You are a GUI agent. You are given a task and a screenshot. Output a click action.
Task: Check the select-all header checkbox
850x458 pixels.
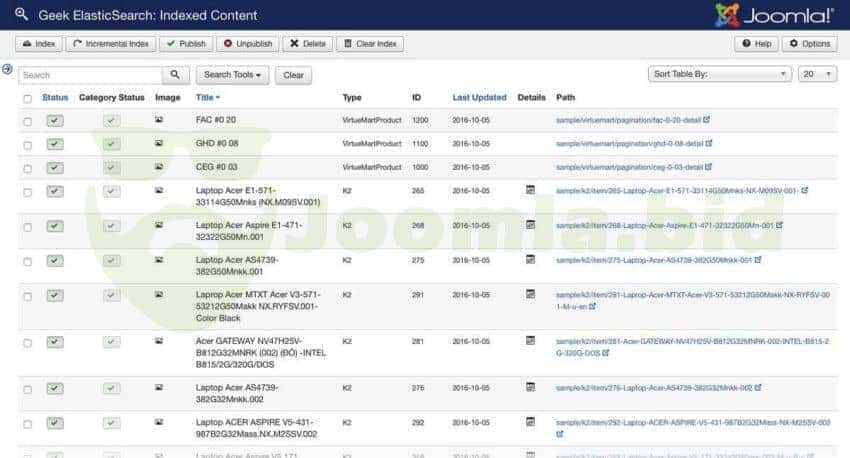click(x=28, y=99)
